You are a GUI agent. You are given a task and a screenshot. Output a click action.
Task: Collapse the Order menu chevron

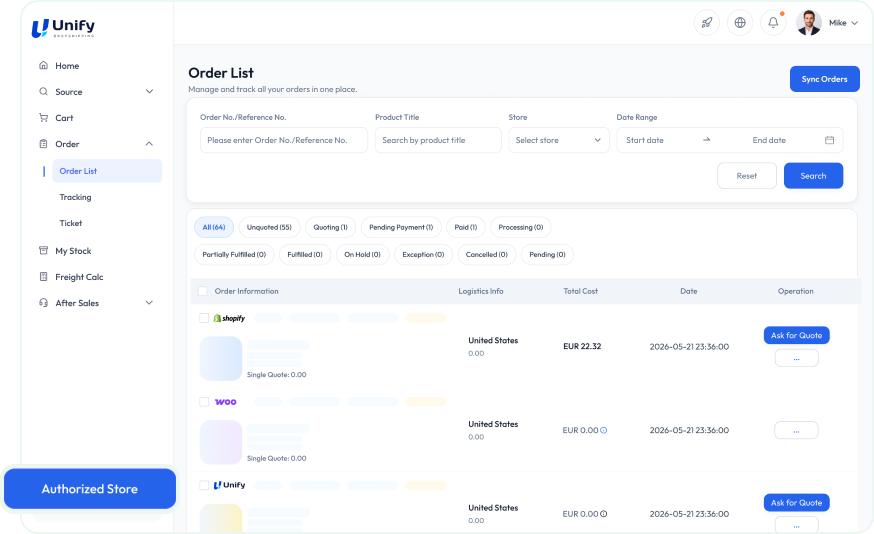[x=149, y=144]
